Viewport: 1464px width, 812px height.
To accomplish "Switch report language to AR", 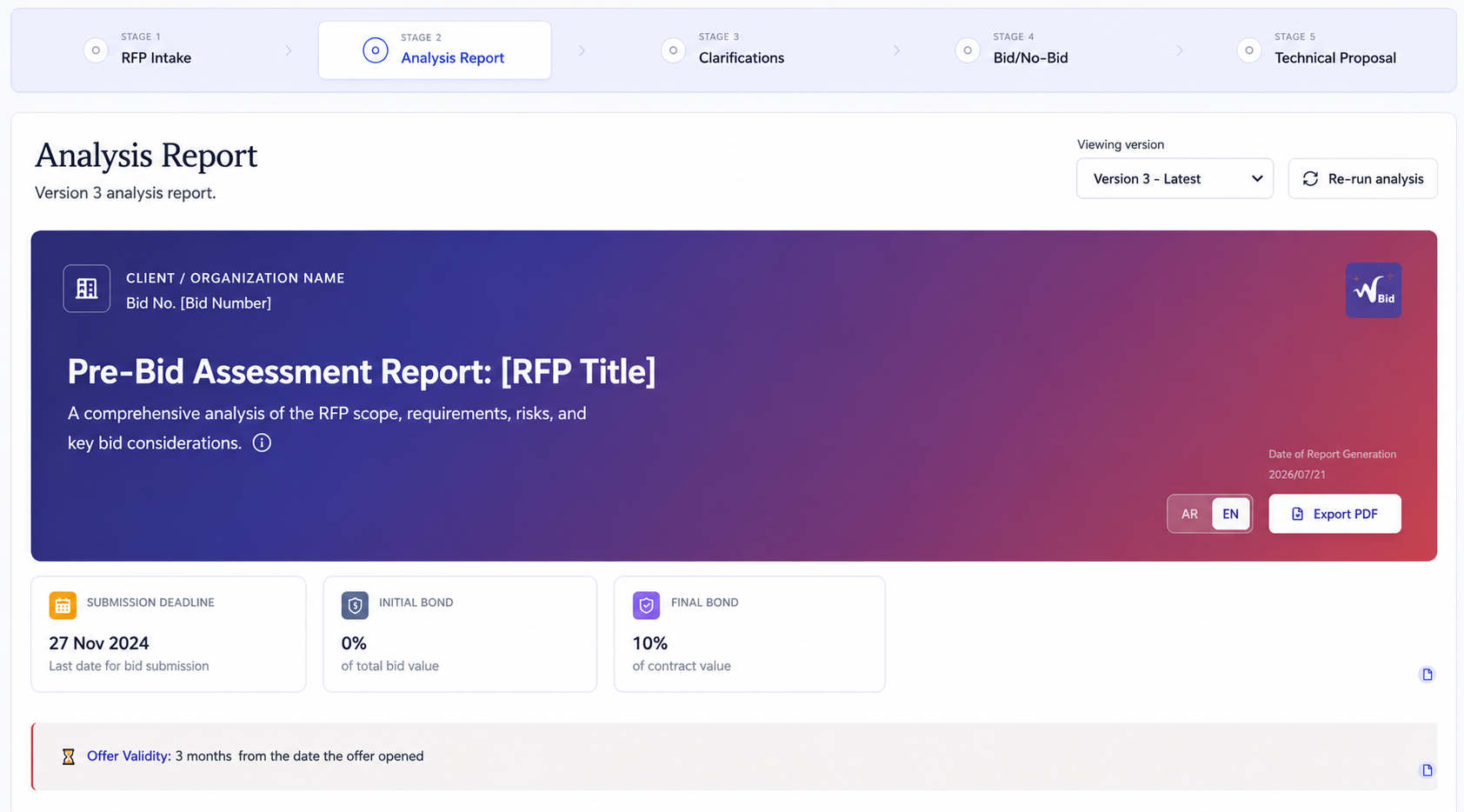I will (1189, 514).
